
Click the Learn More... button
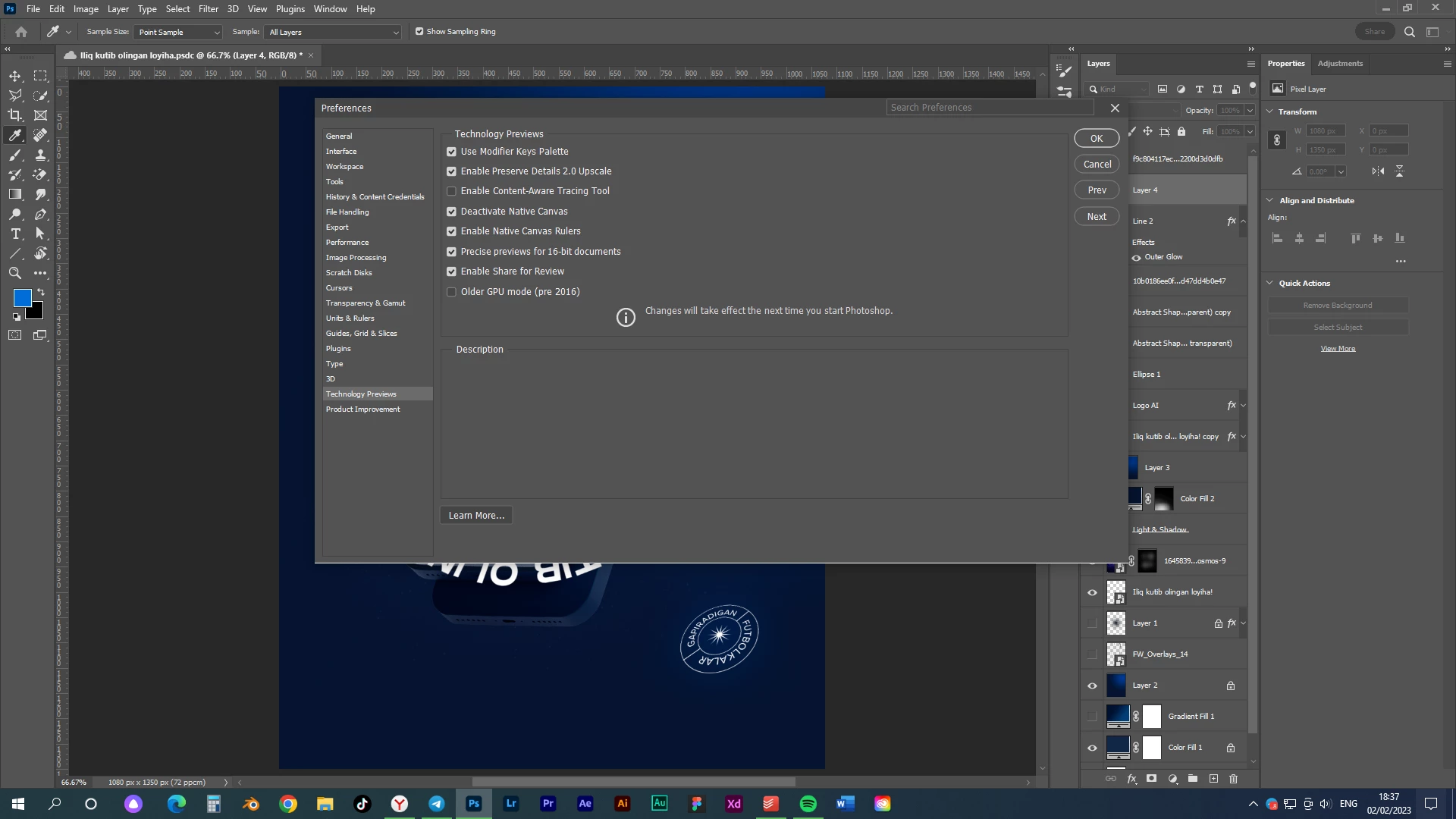coord(476,516)
